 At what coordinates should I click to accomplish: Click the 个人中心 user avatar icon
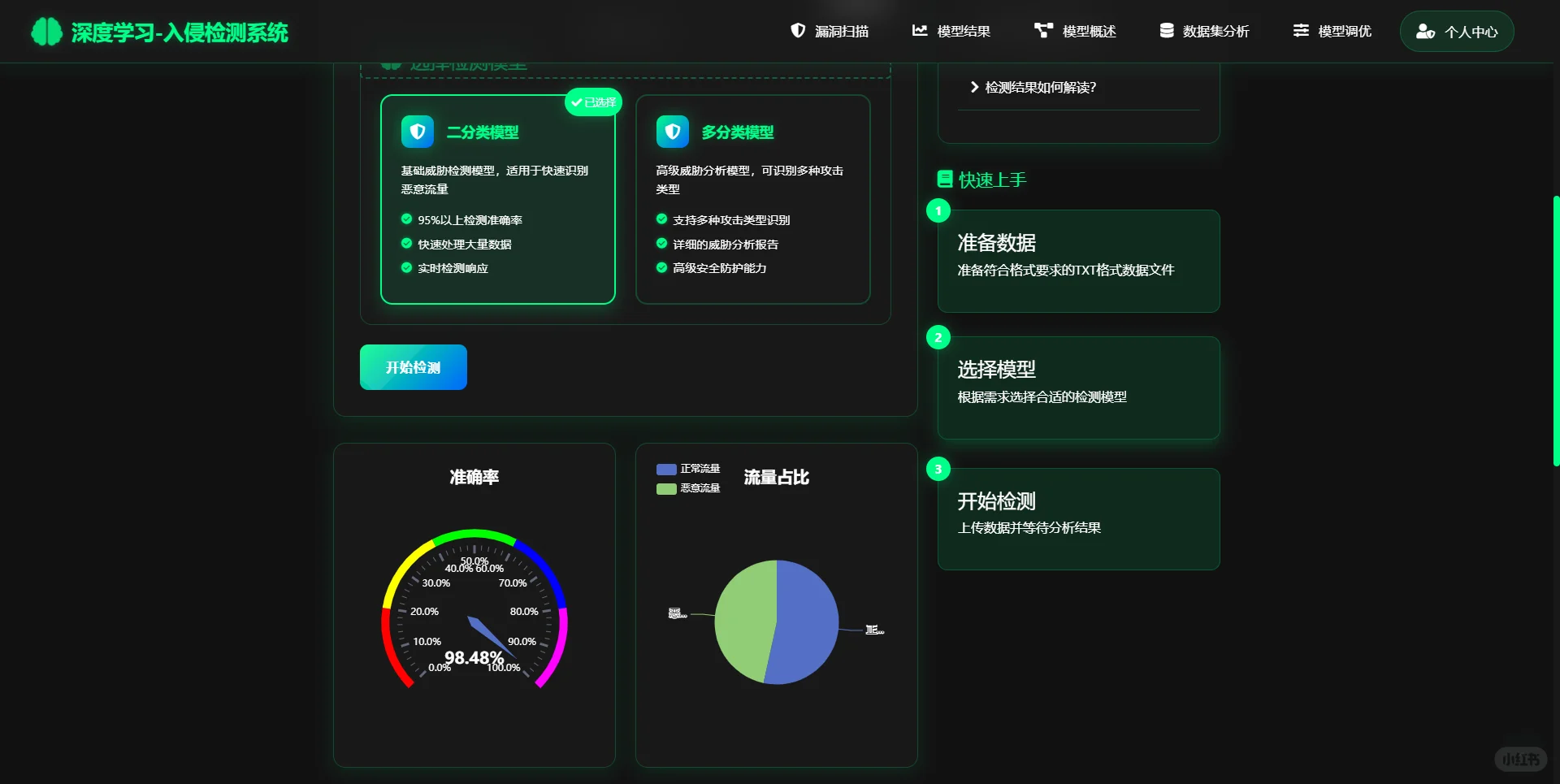pos(1427,32)
